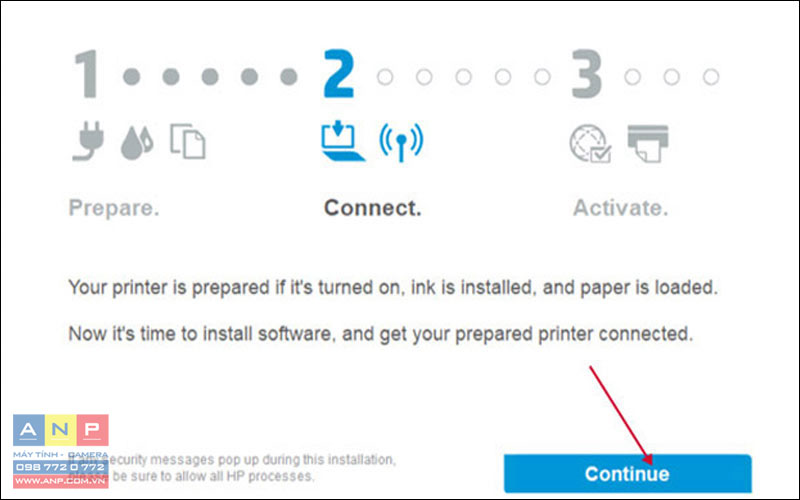Viewport: 800px width, 500px height.
Task: Click the gray printer icon under step 3
Action: click(647, 143)
